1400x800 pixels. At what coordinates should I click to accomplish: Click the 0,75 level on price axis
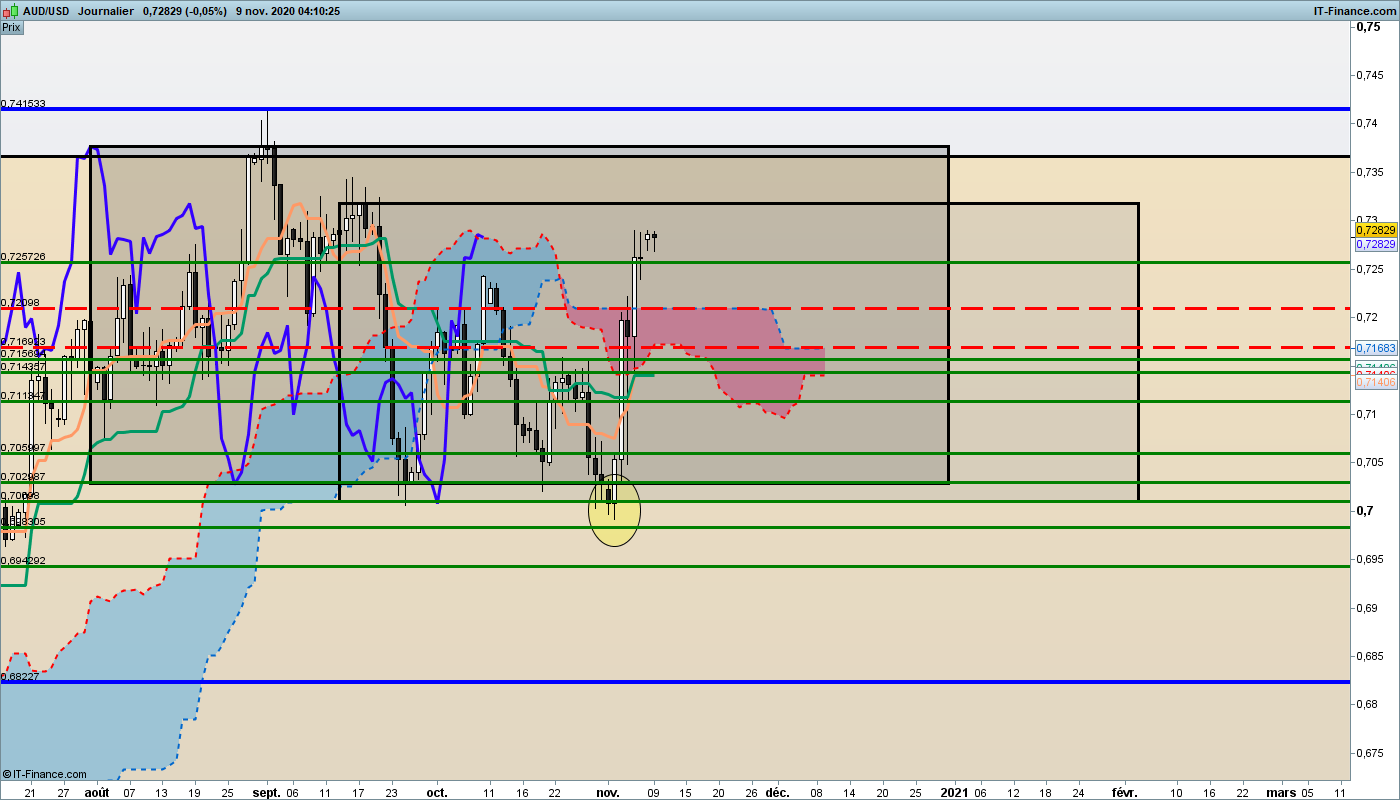click(x=1368, y=27)
